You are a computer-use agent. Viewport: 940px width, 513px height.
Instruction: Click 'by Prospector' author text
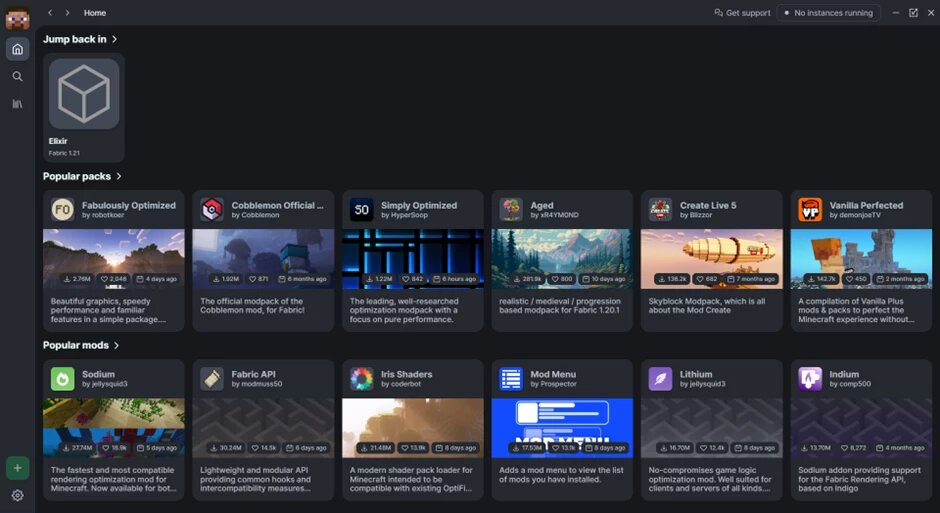point(553,384)
